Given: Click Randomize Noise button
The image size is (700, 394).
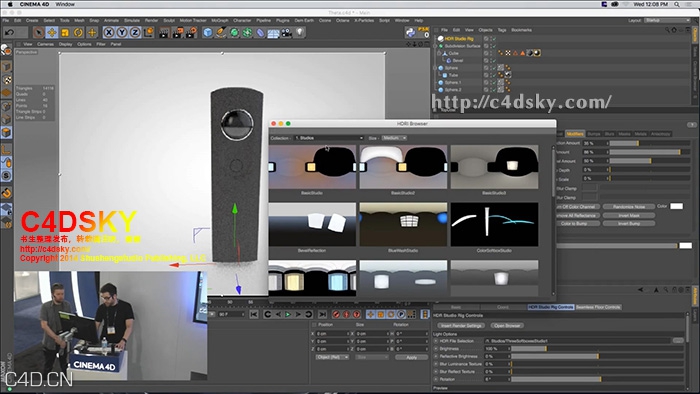Looking at the screenshot, I should tap(629, 207).
